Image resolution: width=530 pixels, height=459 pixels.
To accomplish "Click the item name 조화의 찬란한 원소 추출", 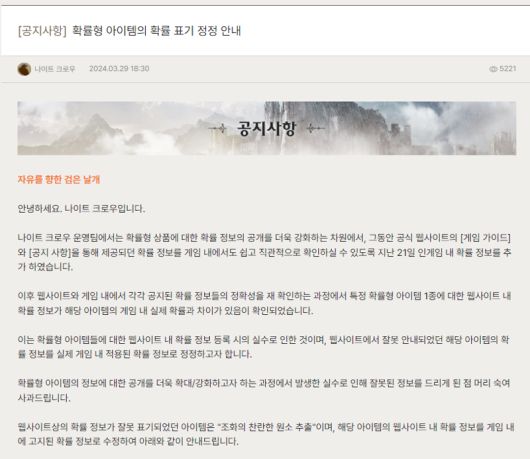I will [266, 427].
